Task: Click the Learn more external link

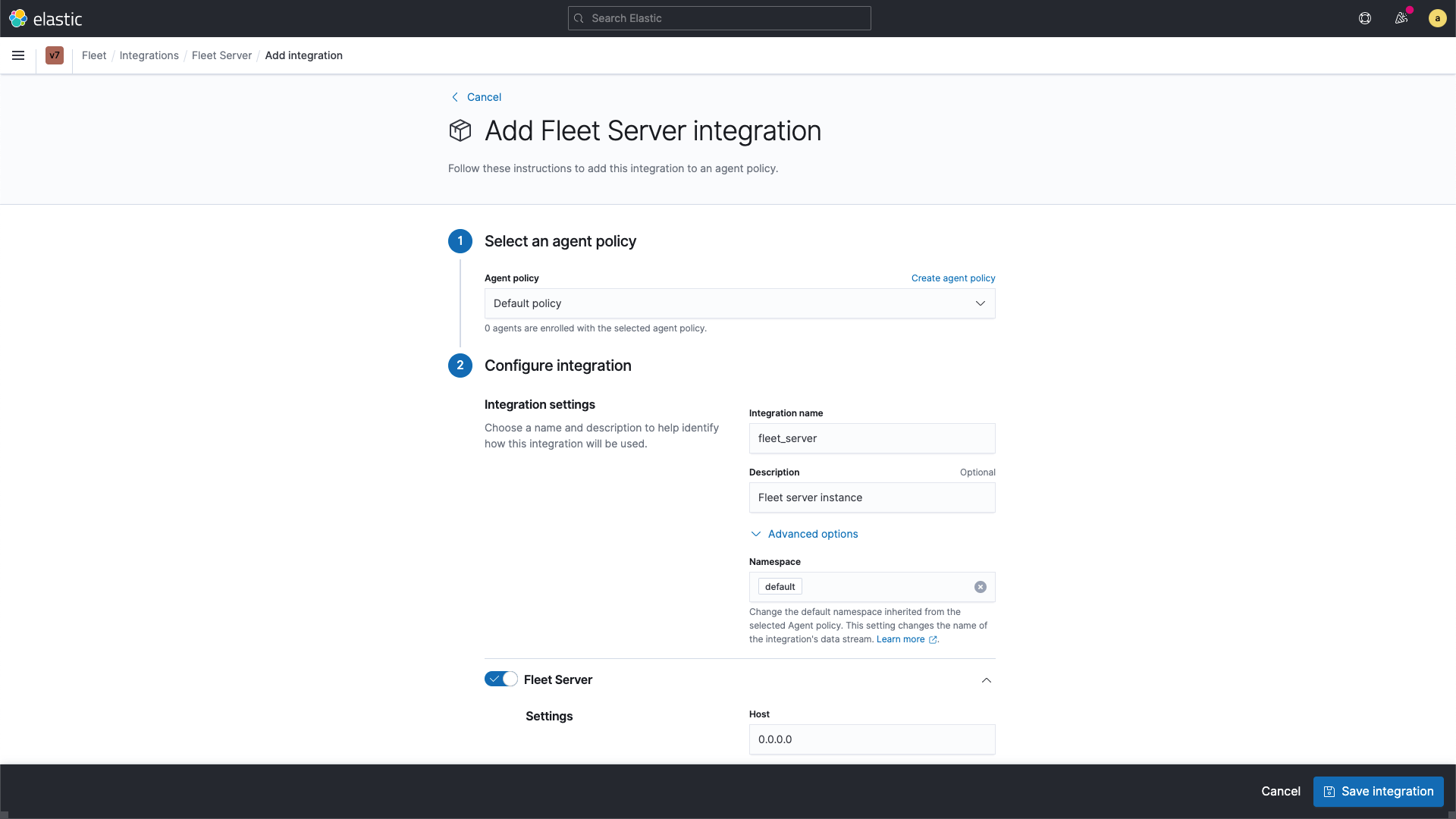Action: 906,639
